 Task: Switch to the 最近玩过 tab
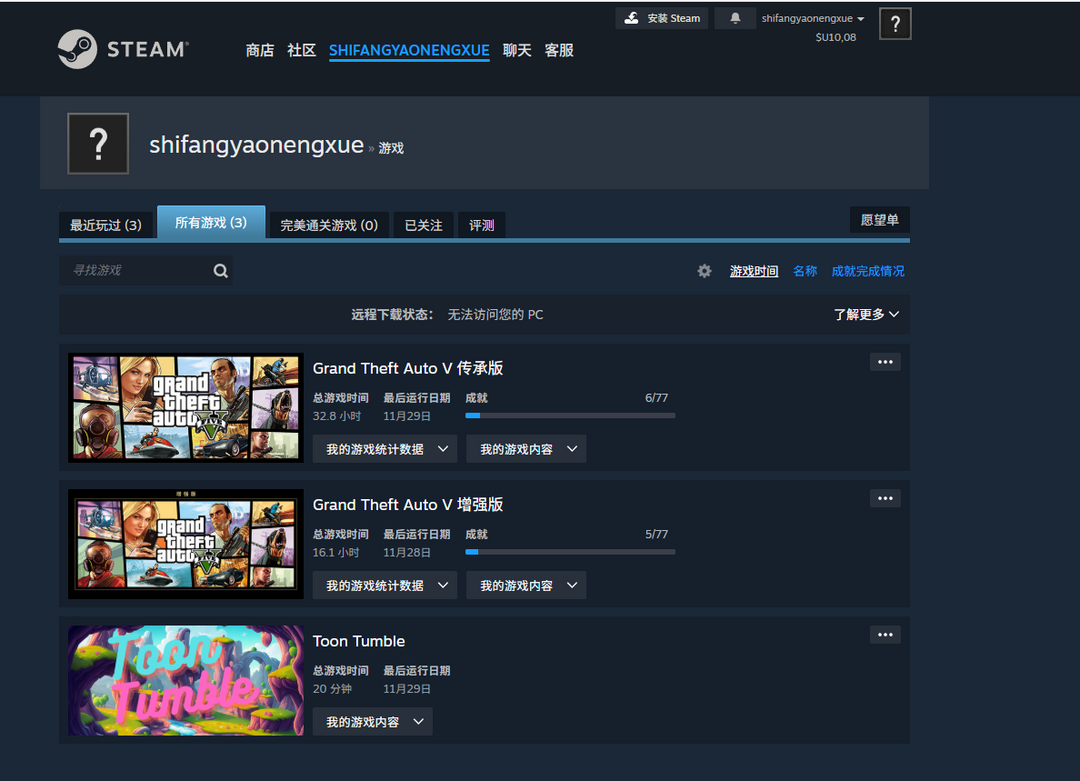pos(106,224)
